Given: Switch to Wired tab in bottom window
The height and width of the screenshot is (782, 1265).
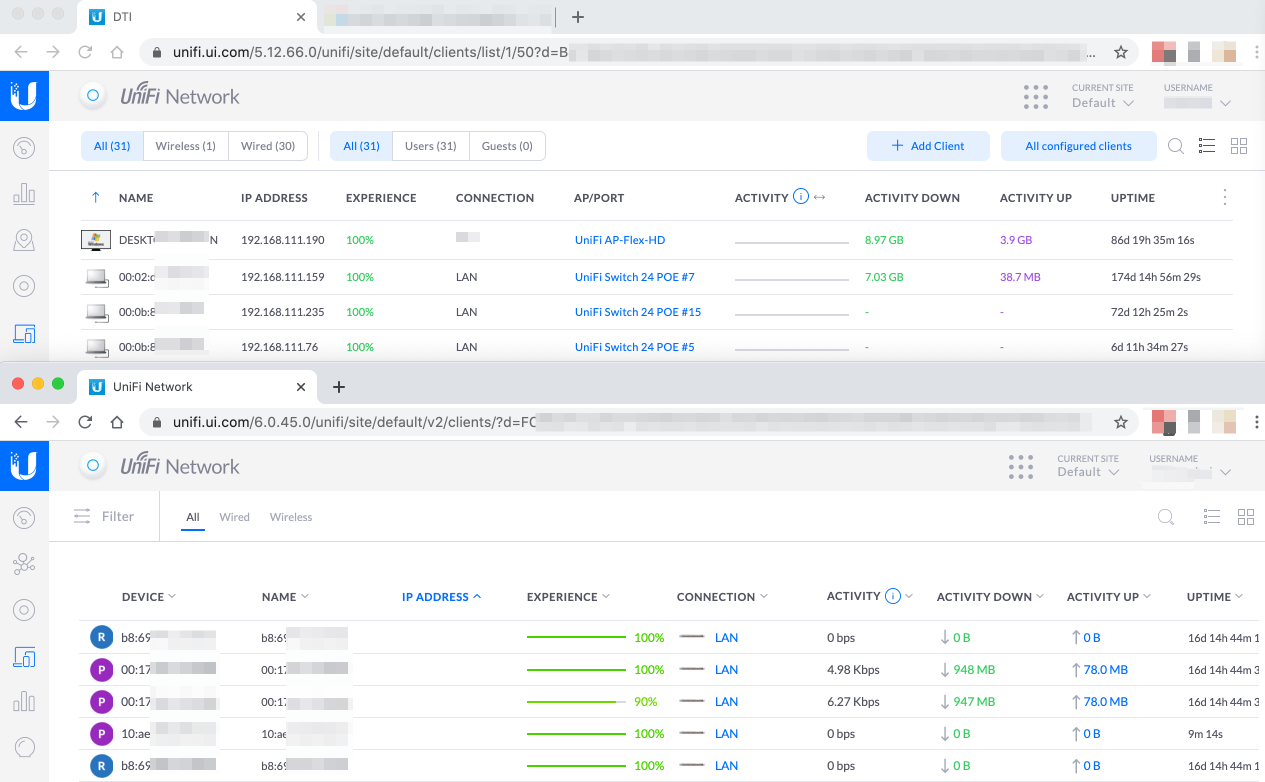Looking at the screenshot, I should point(235,517).
